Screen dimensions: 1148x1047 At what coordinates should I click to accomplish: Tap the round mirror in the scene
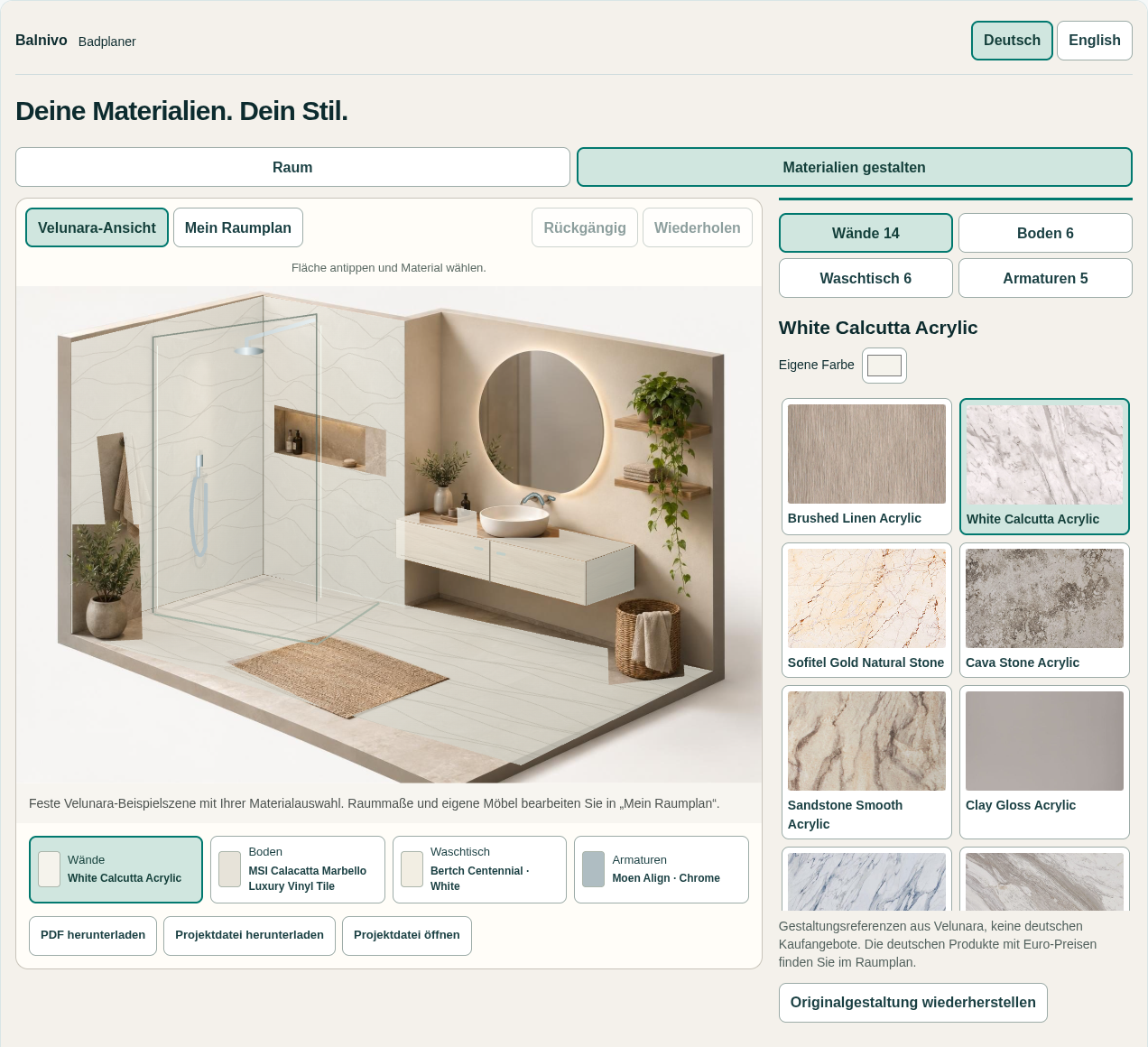tap(541, 422)
